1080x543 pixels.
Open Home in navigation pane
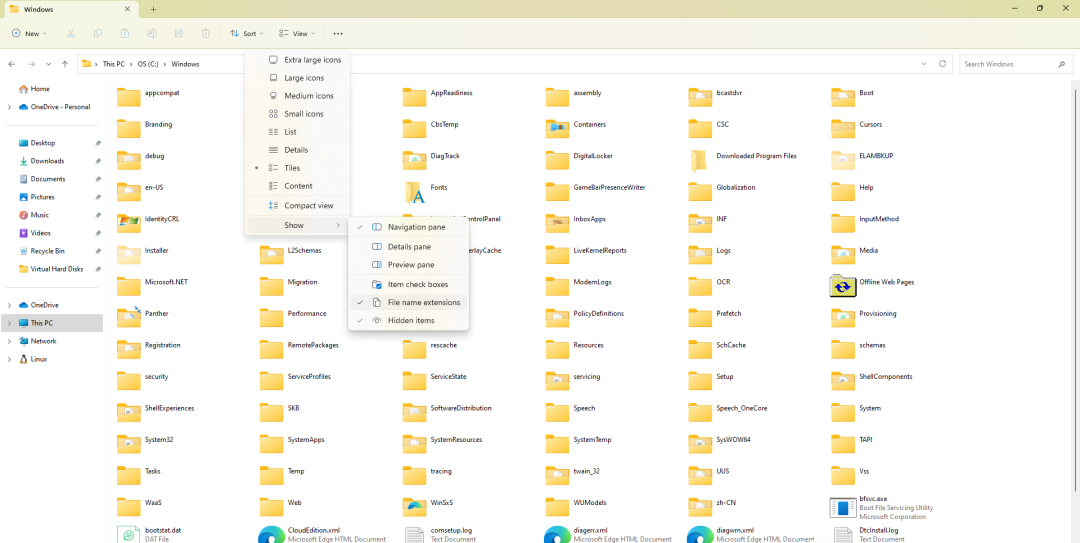tap(40, 89)
